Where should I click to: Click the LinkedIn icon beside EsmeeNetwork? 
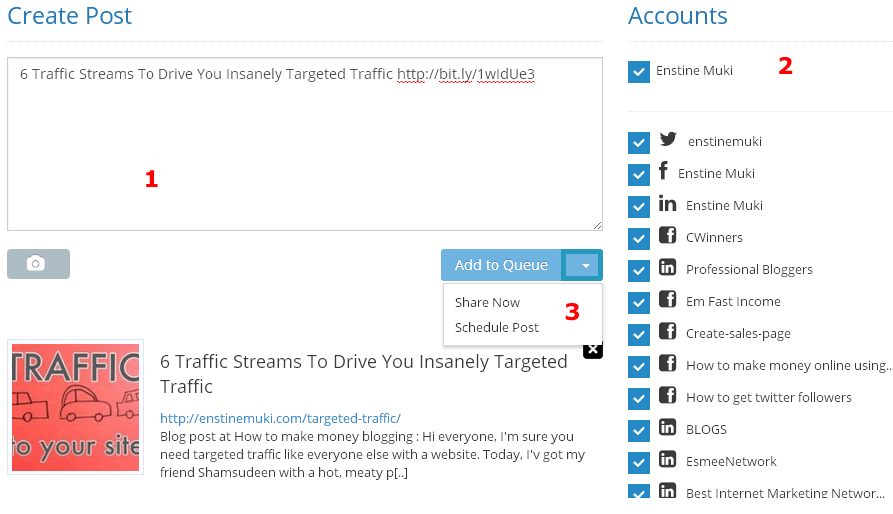pyautogui.click(x=667, y=459)
